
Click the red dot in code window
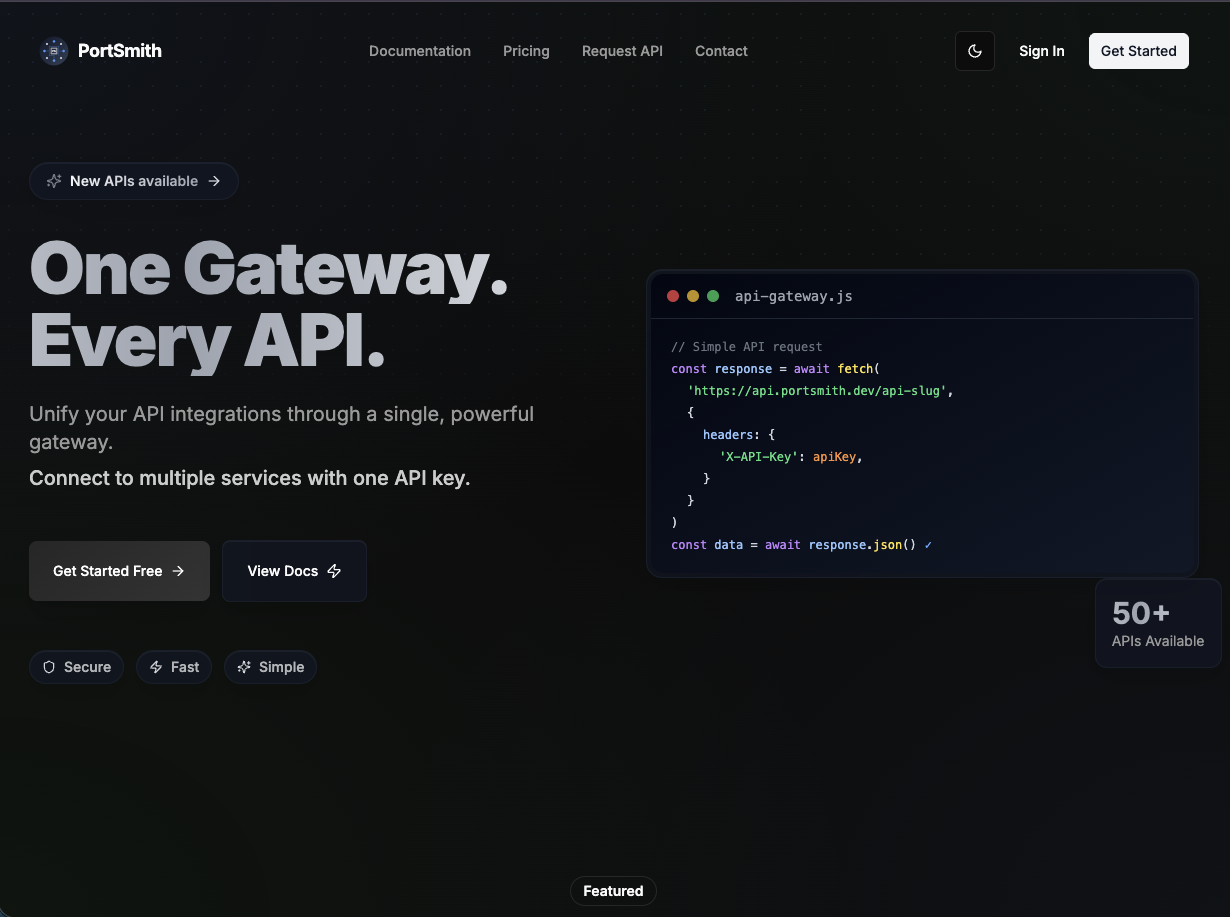click(673, 296)
